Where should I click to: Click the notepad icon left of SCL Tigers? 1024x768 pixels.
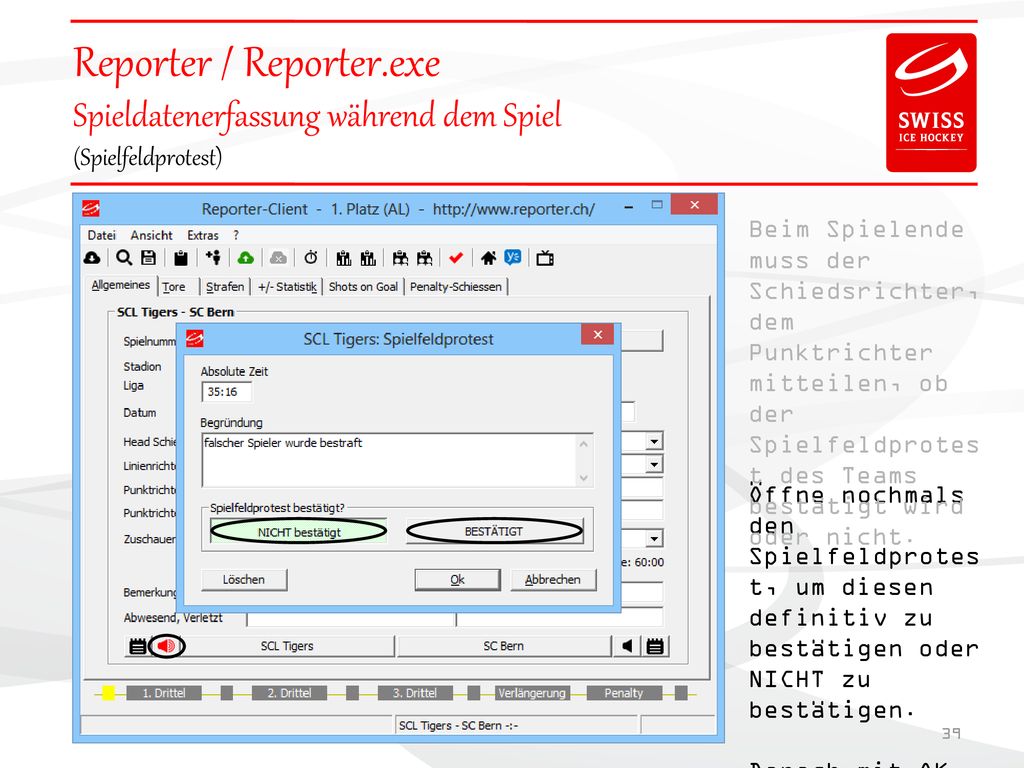pyautogui.click(x=137, y=647)
